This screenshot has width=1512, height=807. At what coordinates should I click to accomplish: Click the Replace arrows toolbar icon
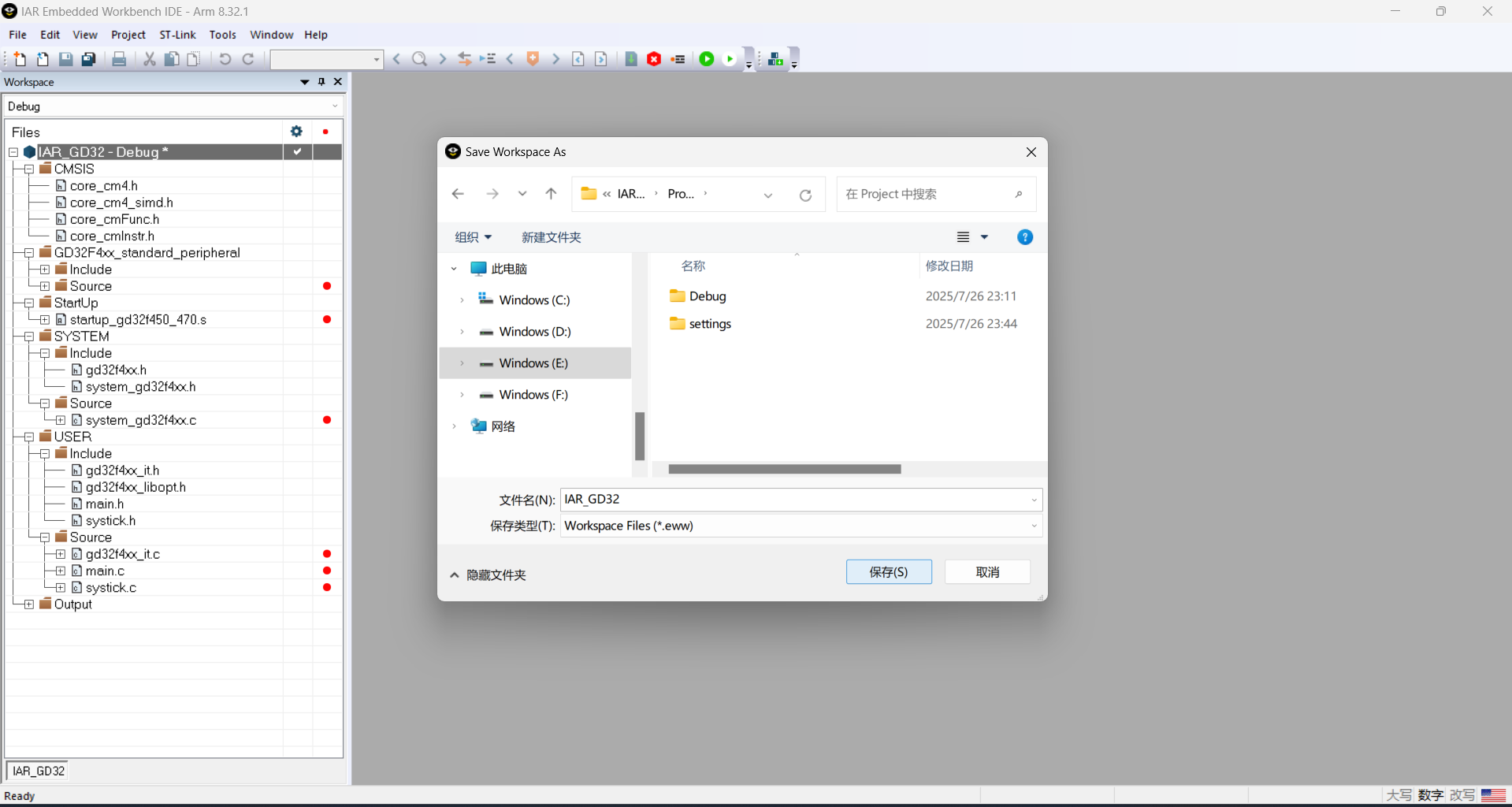pos(465,59)
